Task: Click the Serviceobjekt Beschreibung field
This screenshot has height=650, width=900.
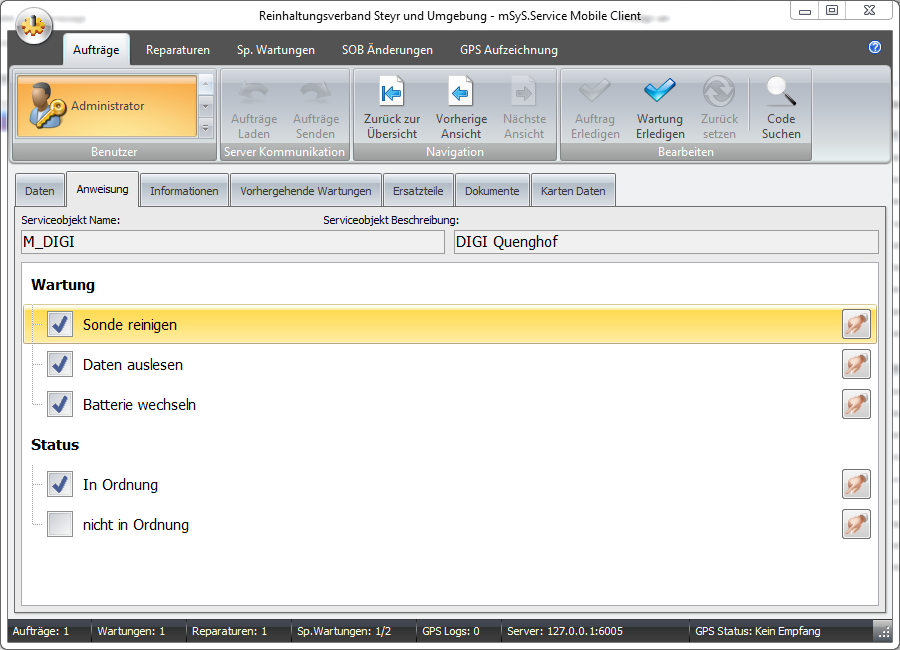Action: pyautogui.click(x=665, y=242)
